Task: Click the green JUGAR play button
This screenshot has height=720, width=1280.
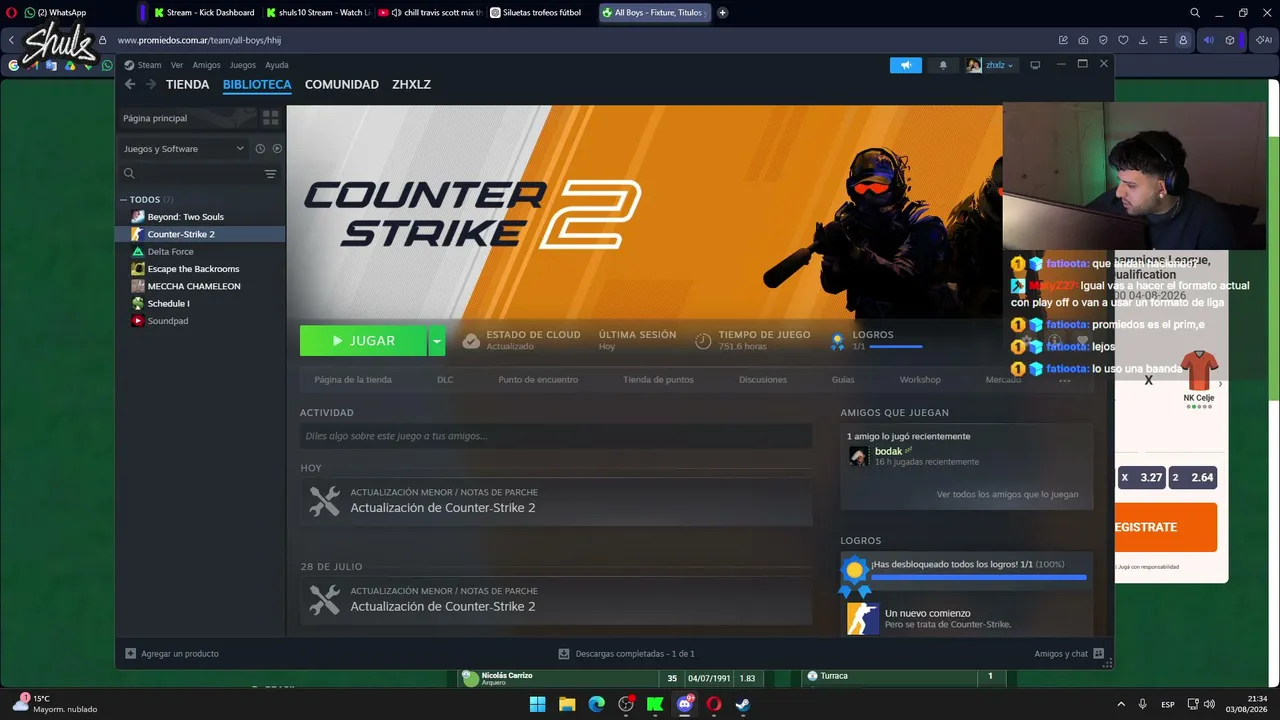Action: tap(363, 341)
